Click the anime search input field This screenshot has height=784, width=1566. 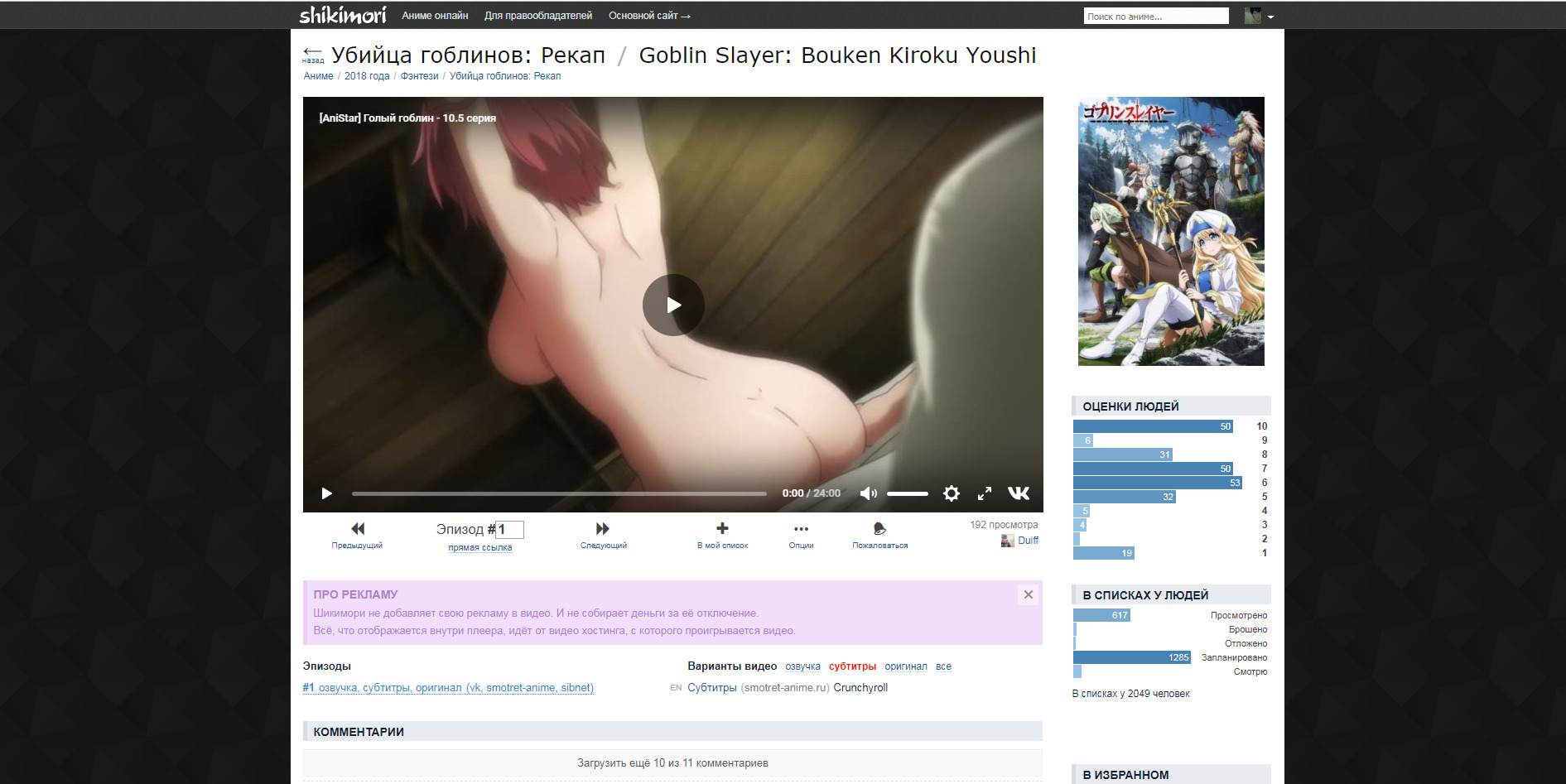pos(1155,17)
